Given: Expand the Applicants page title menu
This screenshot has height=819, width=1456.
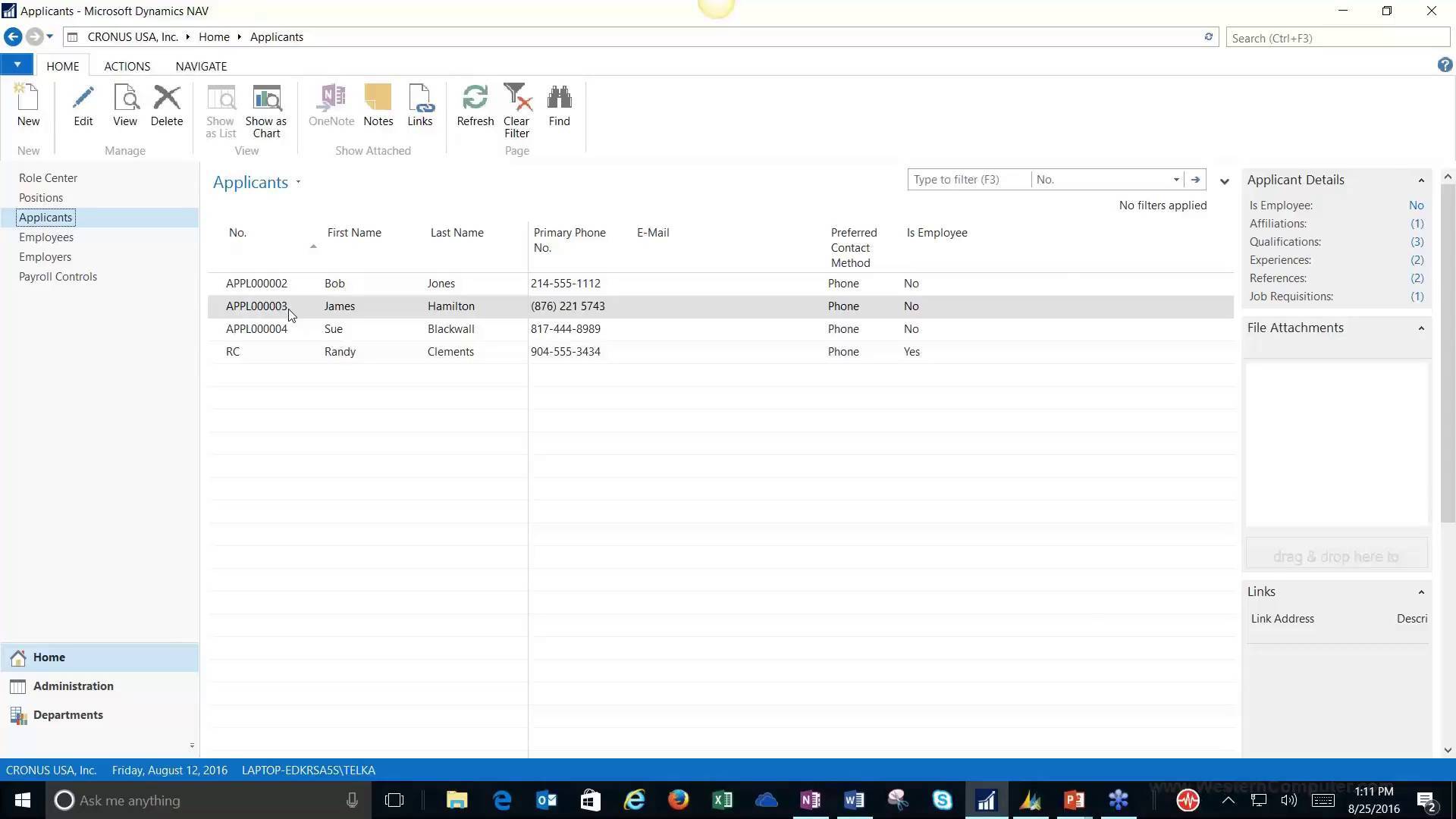Looking at the screenshot, I should point(297,182).
